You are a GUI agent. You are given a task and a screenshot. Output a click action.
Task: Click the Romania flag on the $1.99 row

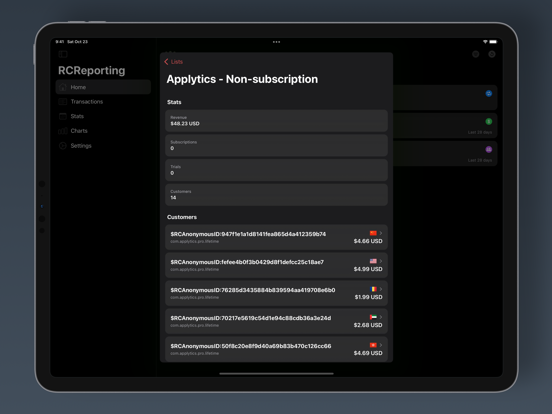pos(374,289)
